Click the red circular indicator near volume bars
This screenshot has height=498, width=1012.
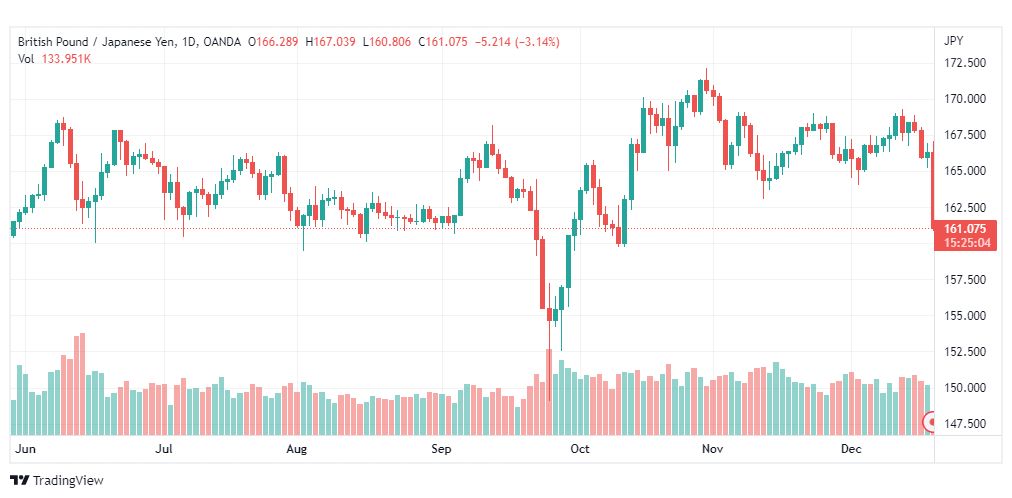click(930, 423)
